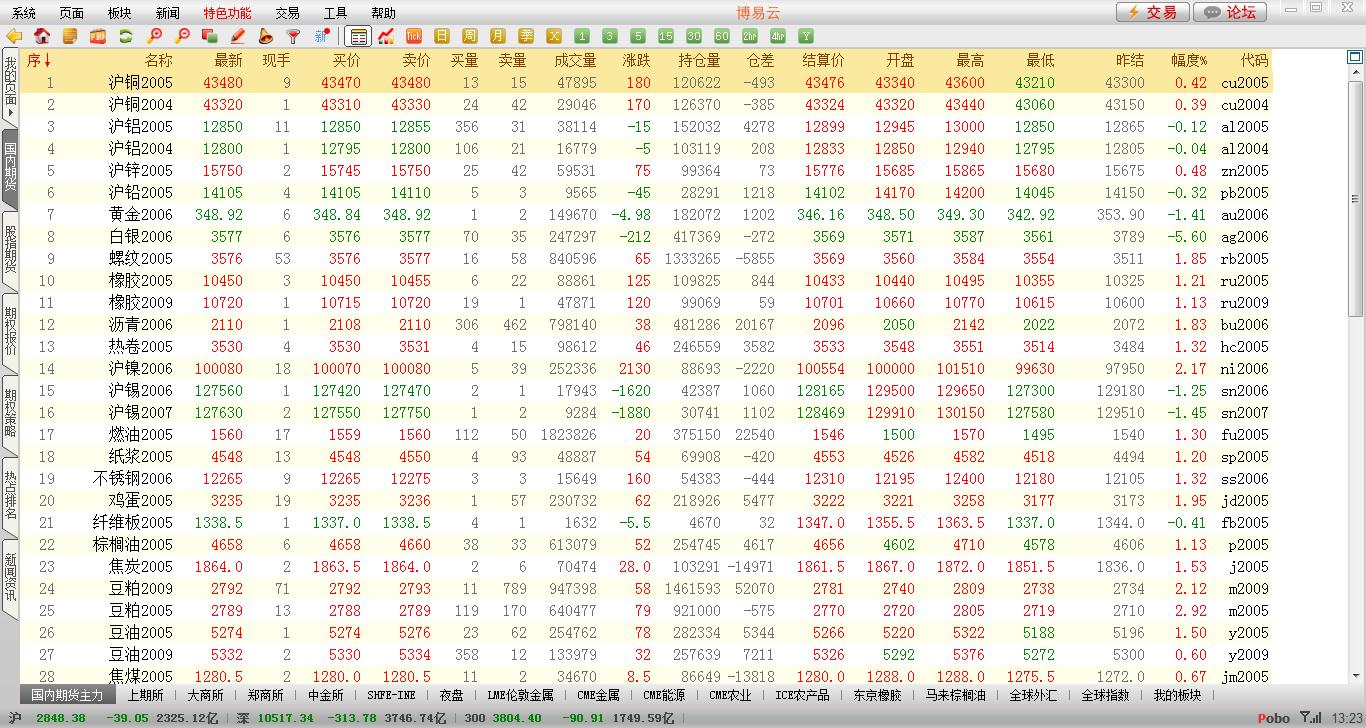Click the 交易 button at top right
The image size is (1366, 728).
[1152, 12]
